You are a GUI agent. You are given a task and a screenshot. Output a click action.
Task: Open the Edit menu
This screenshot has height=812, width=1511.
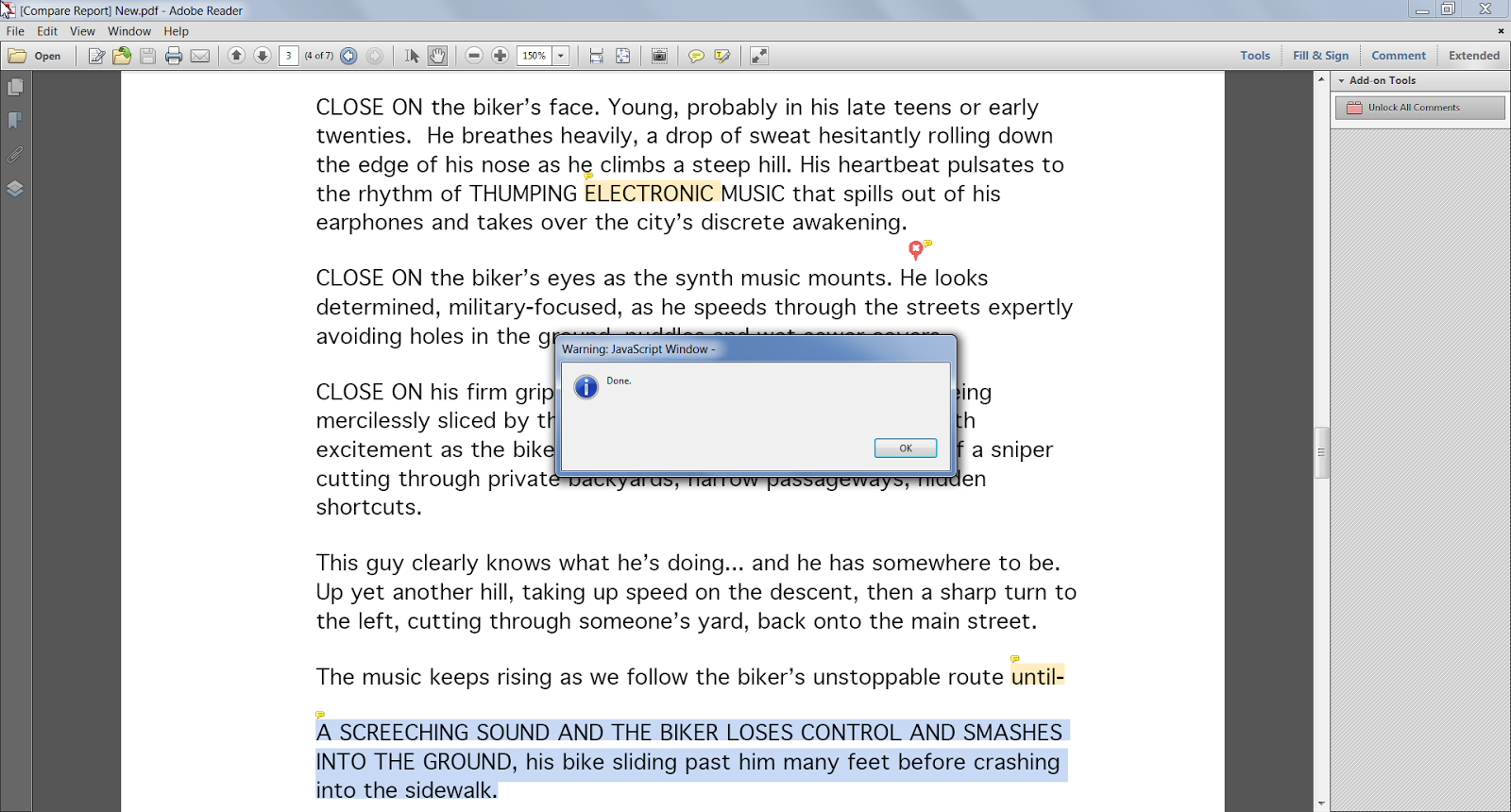47,31
